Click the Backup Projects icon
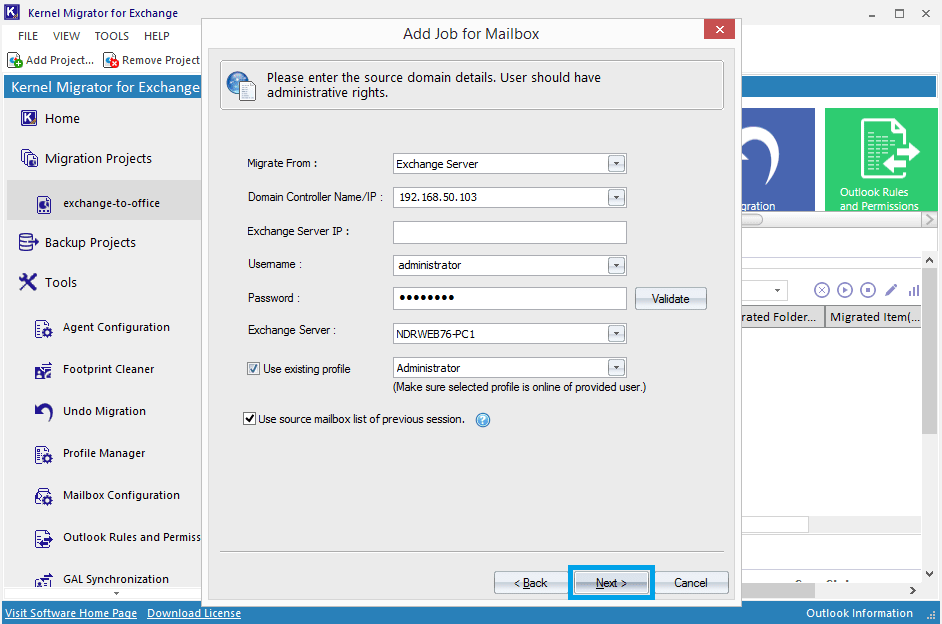942x624 pixels. coord(28,242)
